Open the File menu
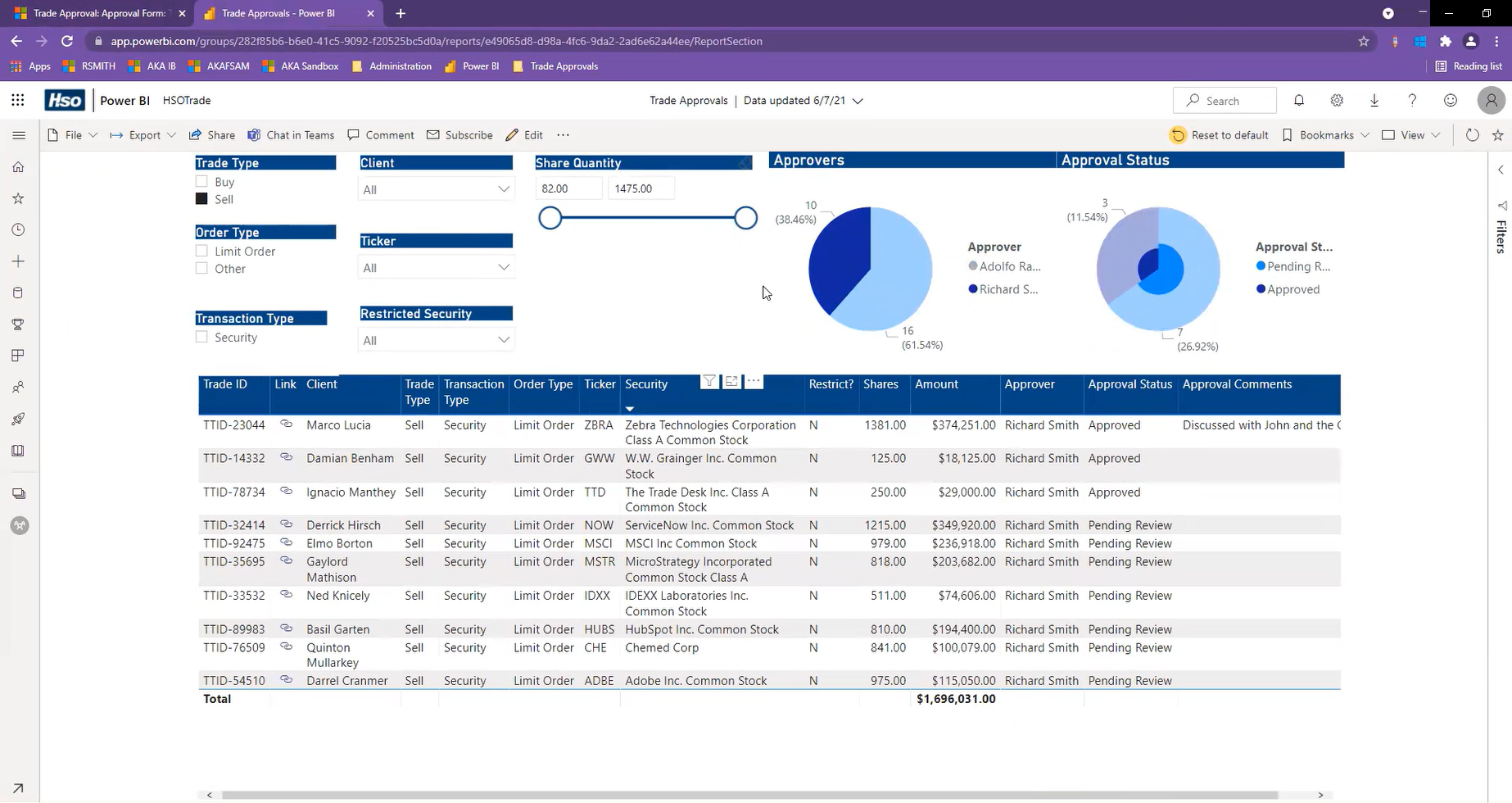Image resolution: width=1512 pixels, height=803 pixels. (x=72, y=135)
